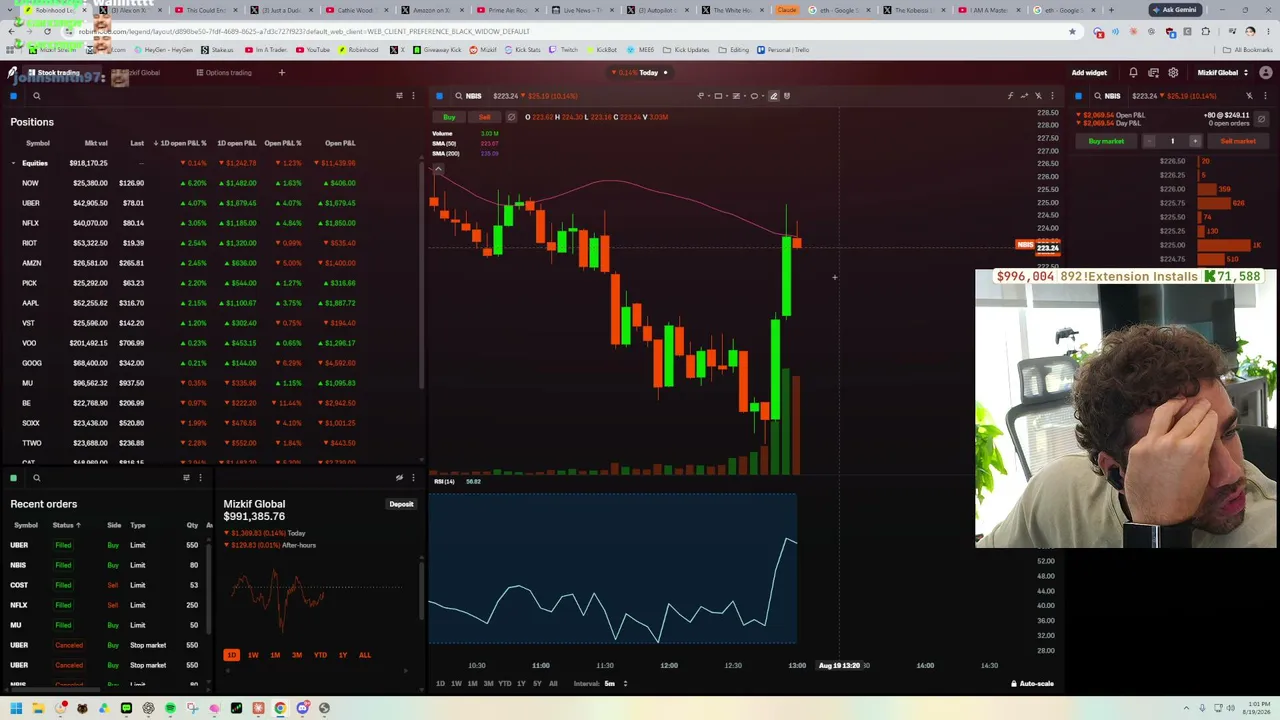Click the chart crossed-tools icon
1280x720 pixels.
click(1038, 96)
